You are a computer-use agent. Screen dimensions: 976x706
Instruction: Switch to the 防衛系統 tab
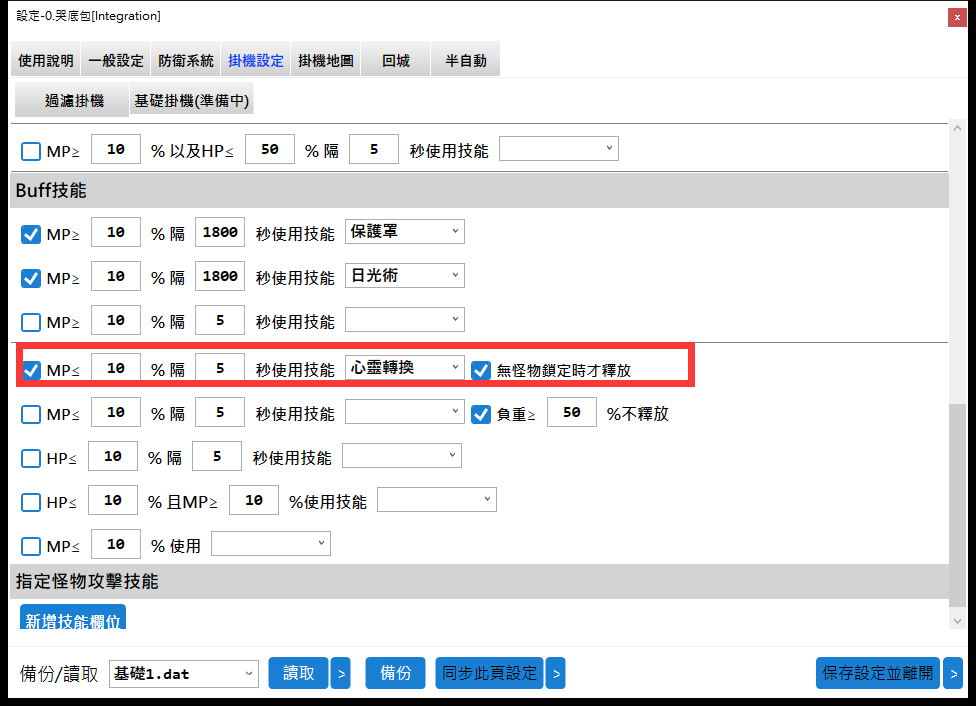(x=186, y=61)
